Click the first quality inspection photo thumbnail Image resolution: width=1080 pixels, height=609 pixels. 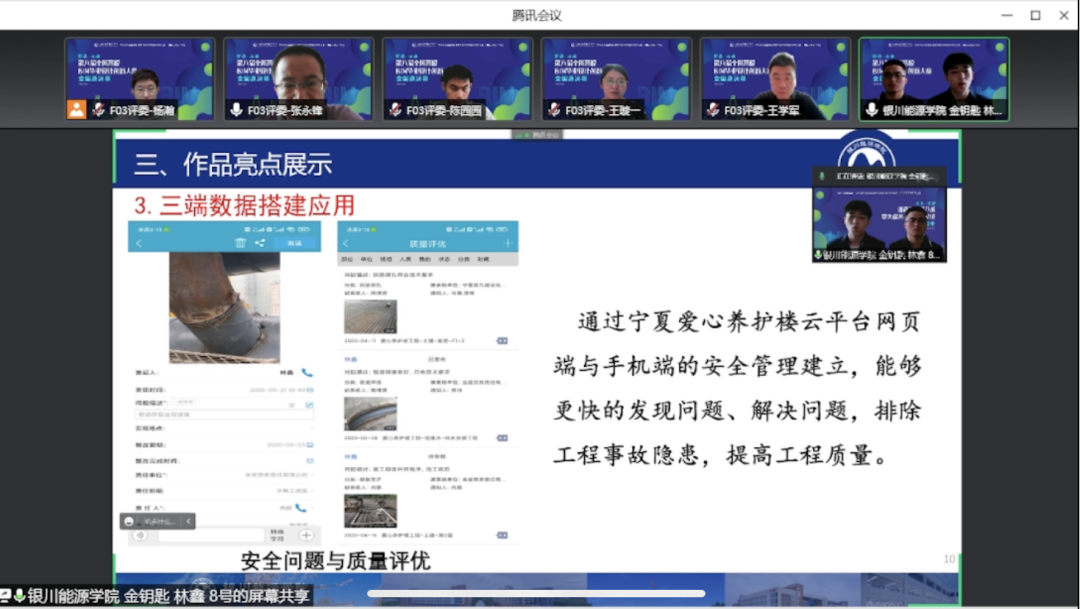pos(370,317)
